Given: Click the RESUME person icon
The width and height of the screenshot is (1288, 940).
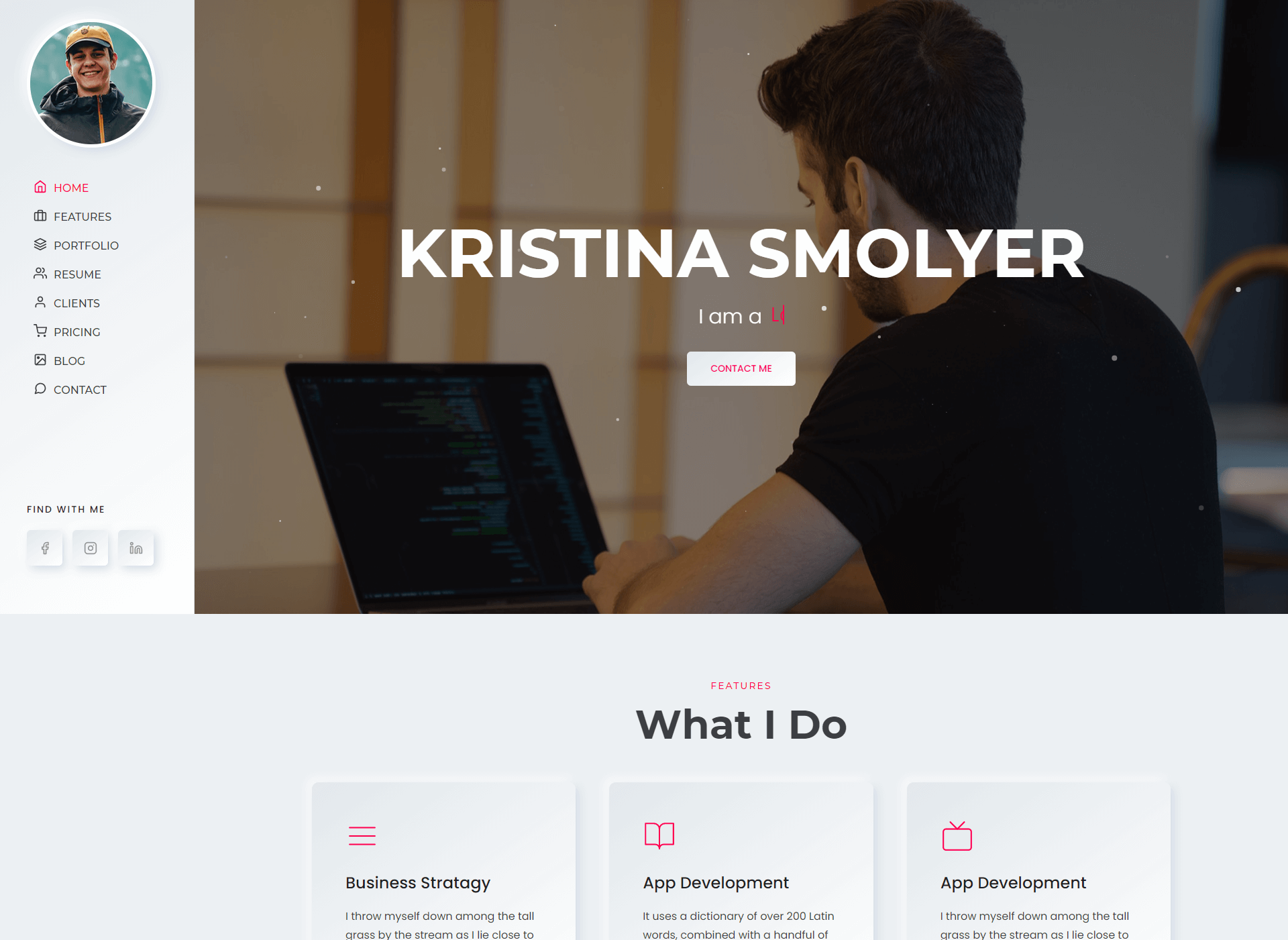Looking at the screenshot, I should (40, 273).
